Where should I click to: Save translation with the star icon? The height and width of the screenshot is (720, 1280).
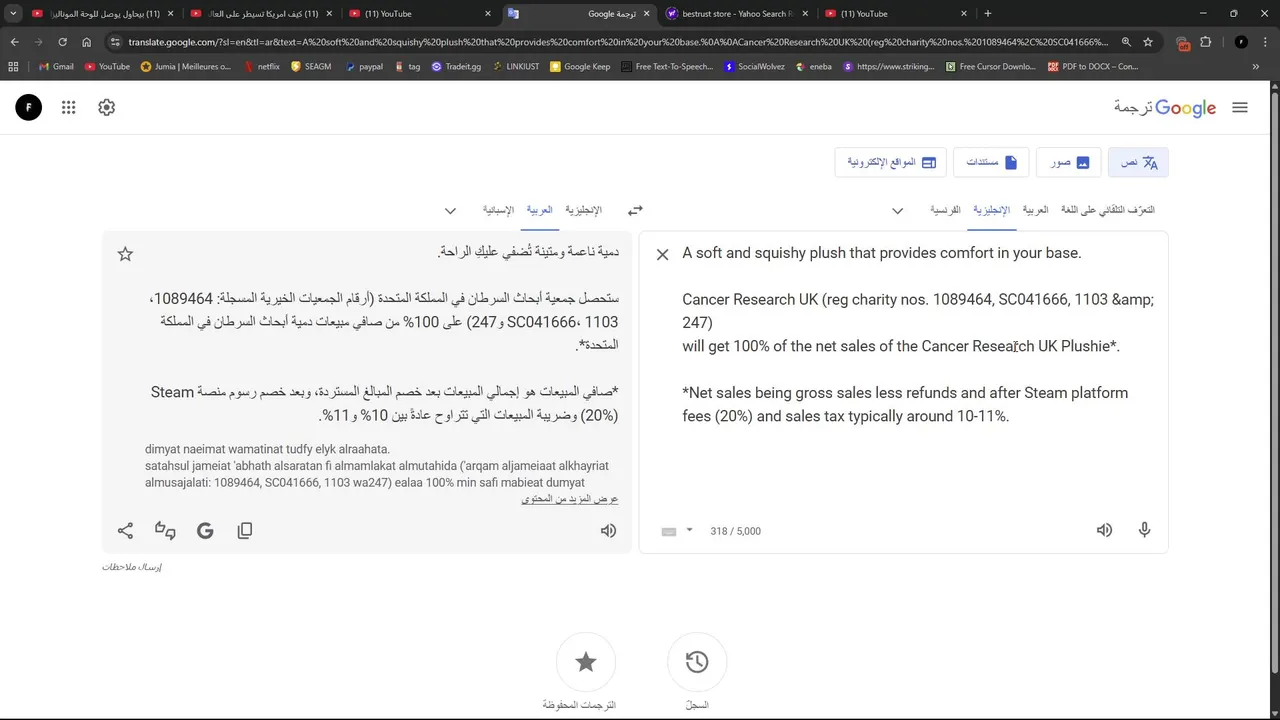125,254
